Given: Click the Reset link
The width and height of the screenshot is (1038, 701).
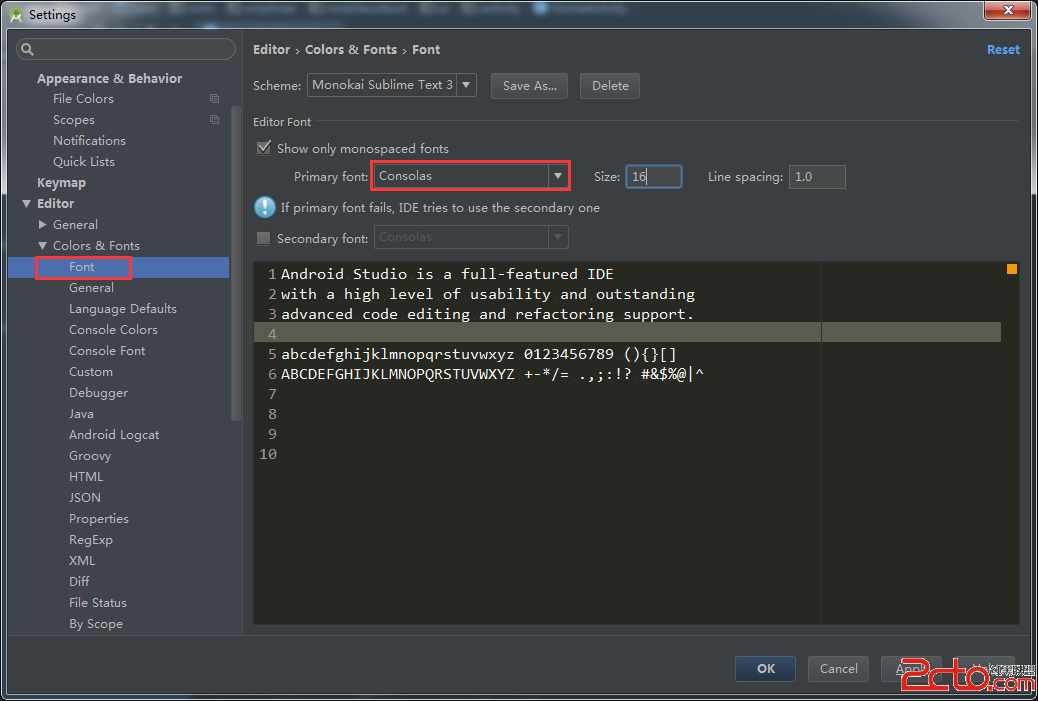Looking at the screenshot, I should point(1002,50).
